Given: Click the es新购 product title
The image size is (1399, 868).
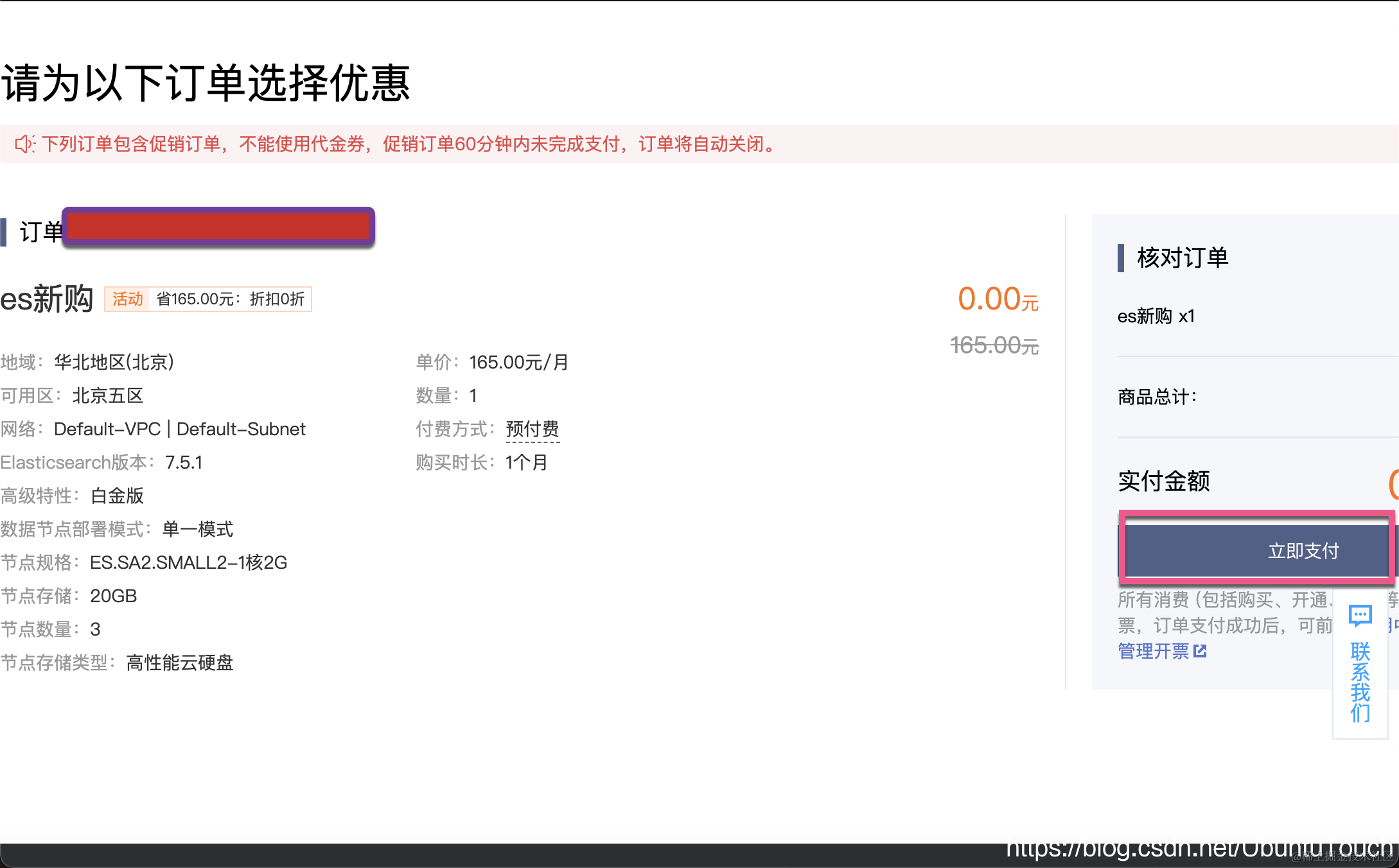Looking at the screenshot, I should (x=47, y=299).
